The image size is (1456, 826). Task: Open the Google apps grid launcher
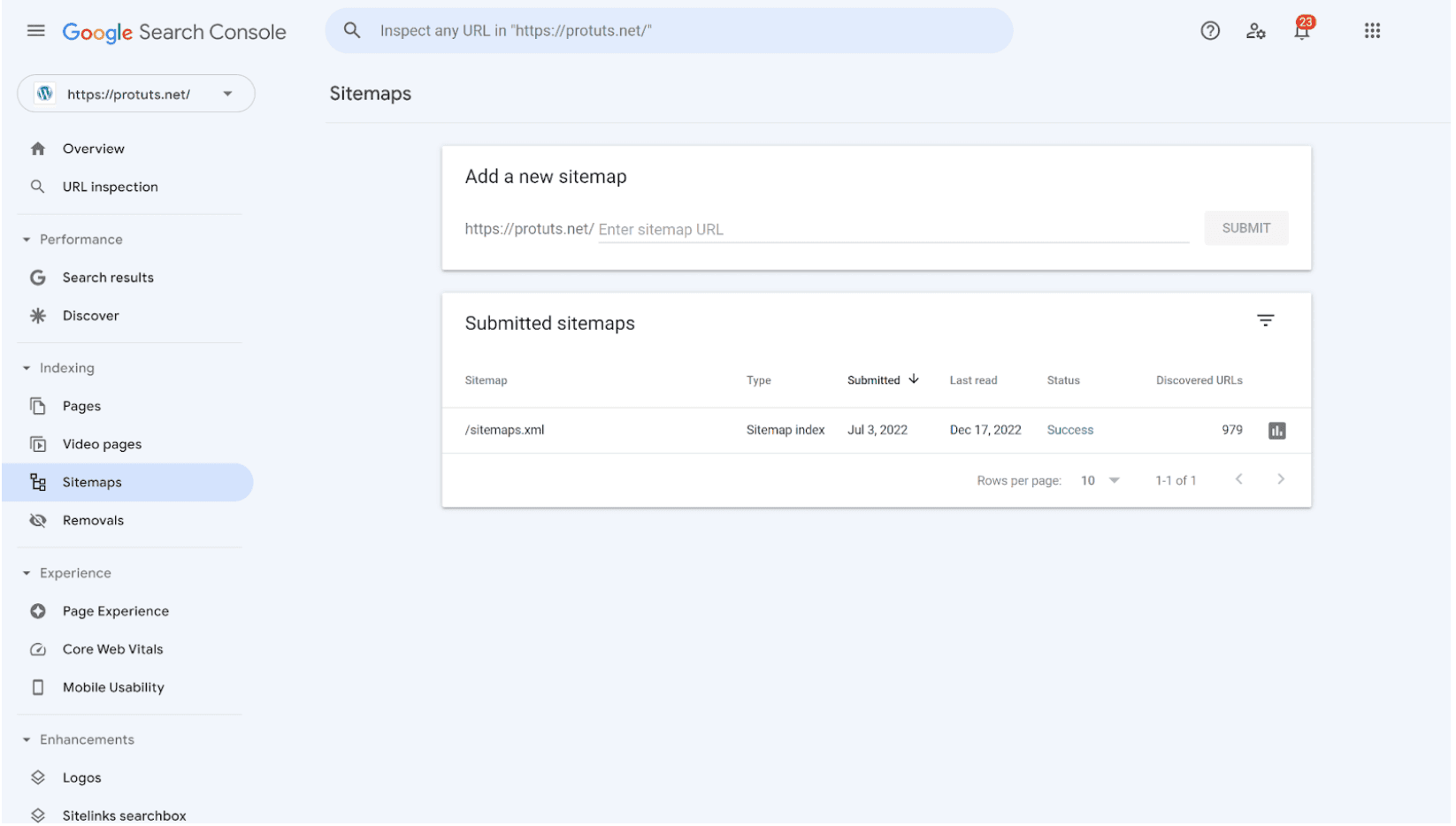point(1372,30)
